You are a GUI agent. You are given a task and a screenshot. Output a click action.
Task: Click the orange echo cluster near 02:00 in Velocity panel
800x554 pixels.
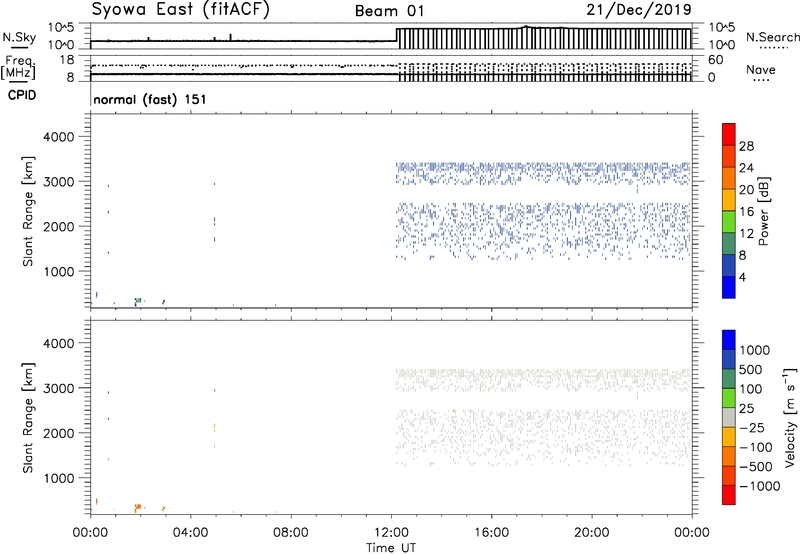tap(138, 507)
